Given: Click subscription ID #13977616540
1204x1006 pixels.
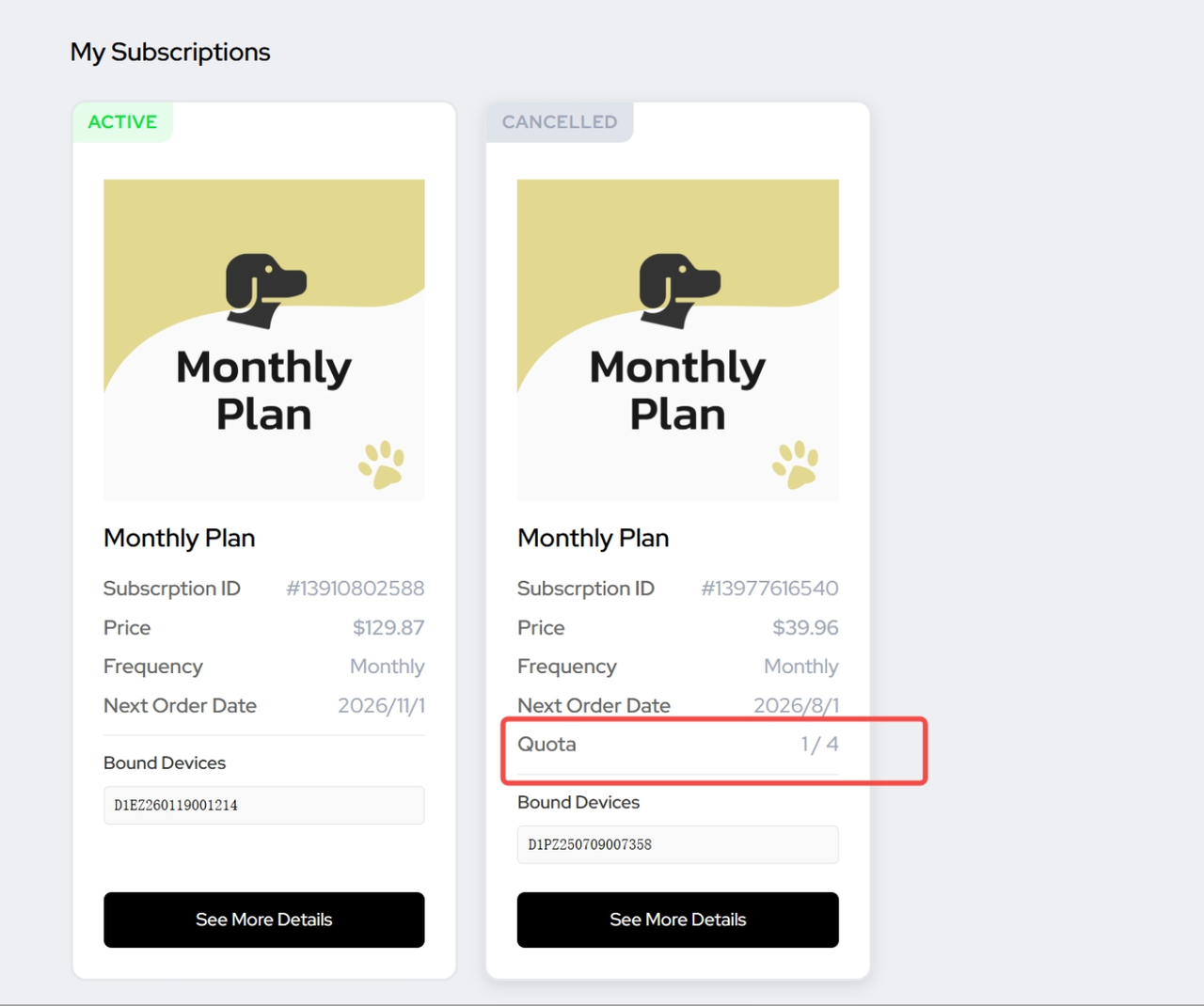Looking at the screenshot, I should 769,589.
